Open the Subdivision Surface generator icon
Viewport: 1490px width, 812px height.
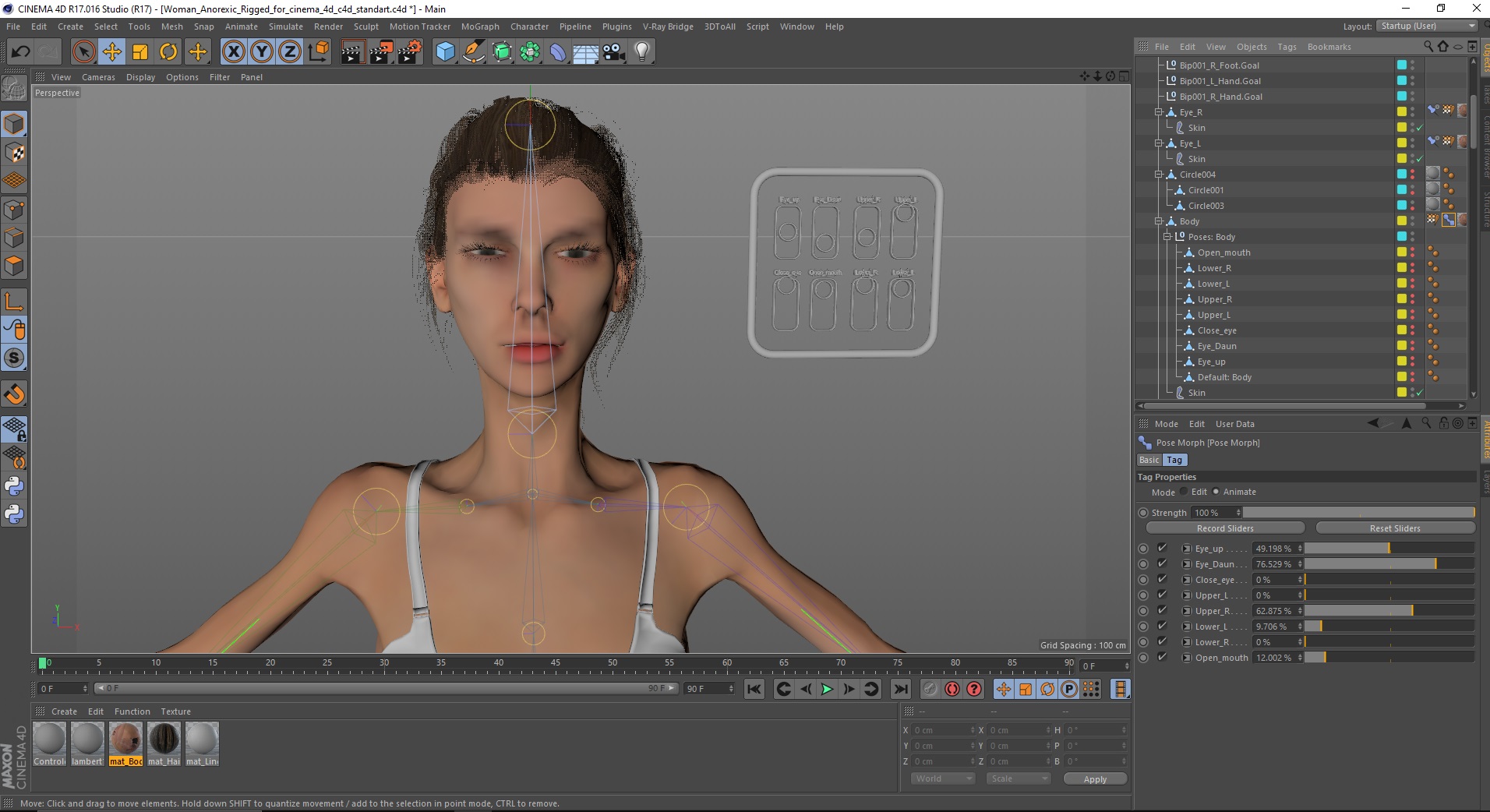click(502, 52)
